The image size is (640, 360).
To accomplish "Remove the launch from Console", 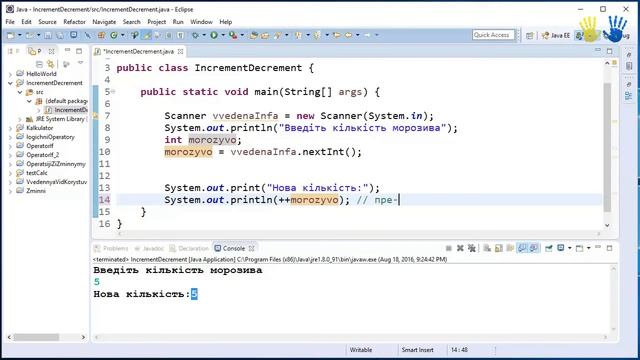I will pos(460,248).
